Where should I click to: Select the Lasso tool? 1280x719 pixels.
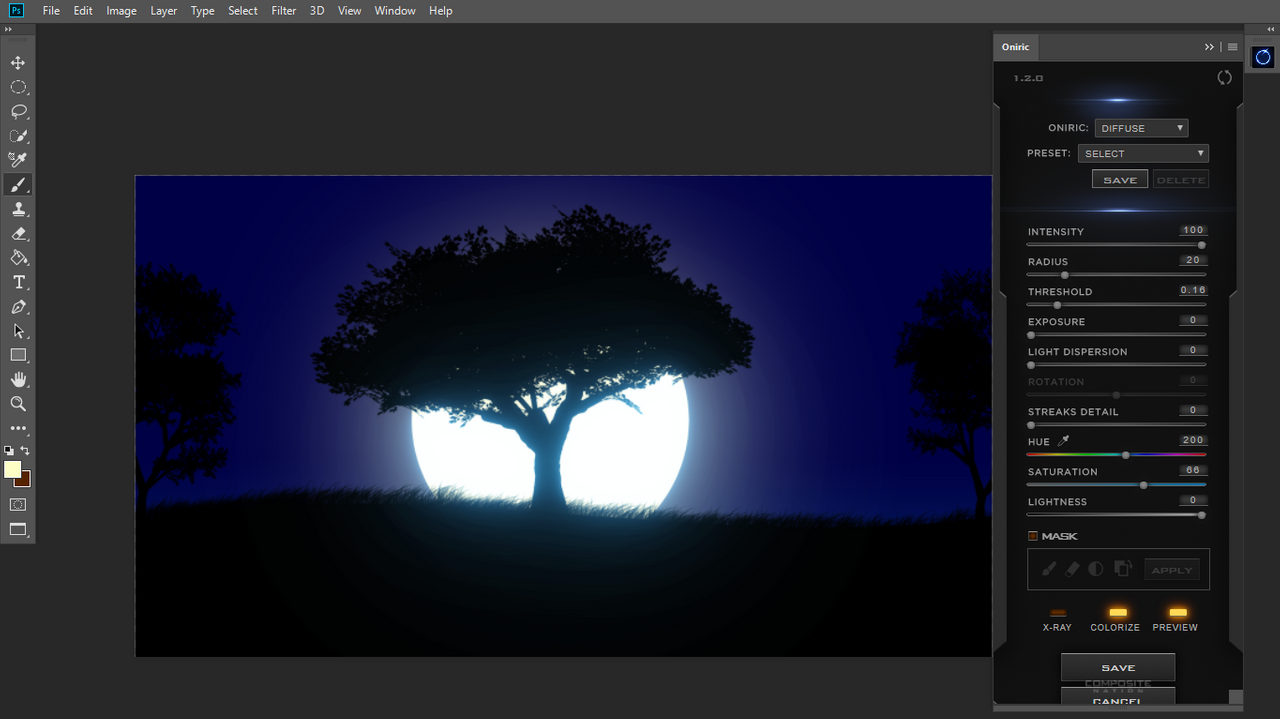tap(18, 111)
